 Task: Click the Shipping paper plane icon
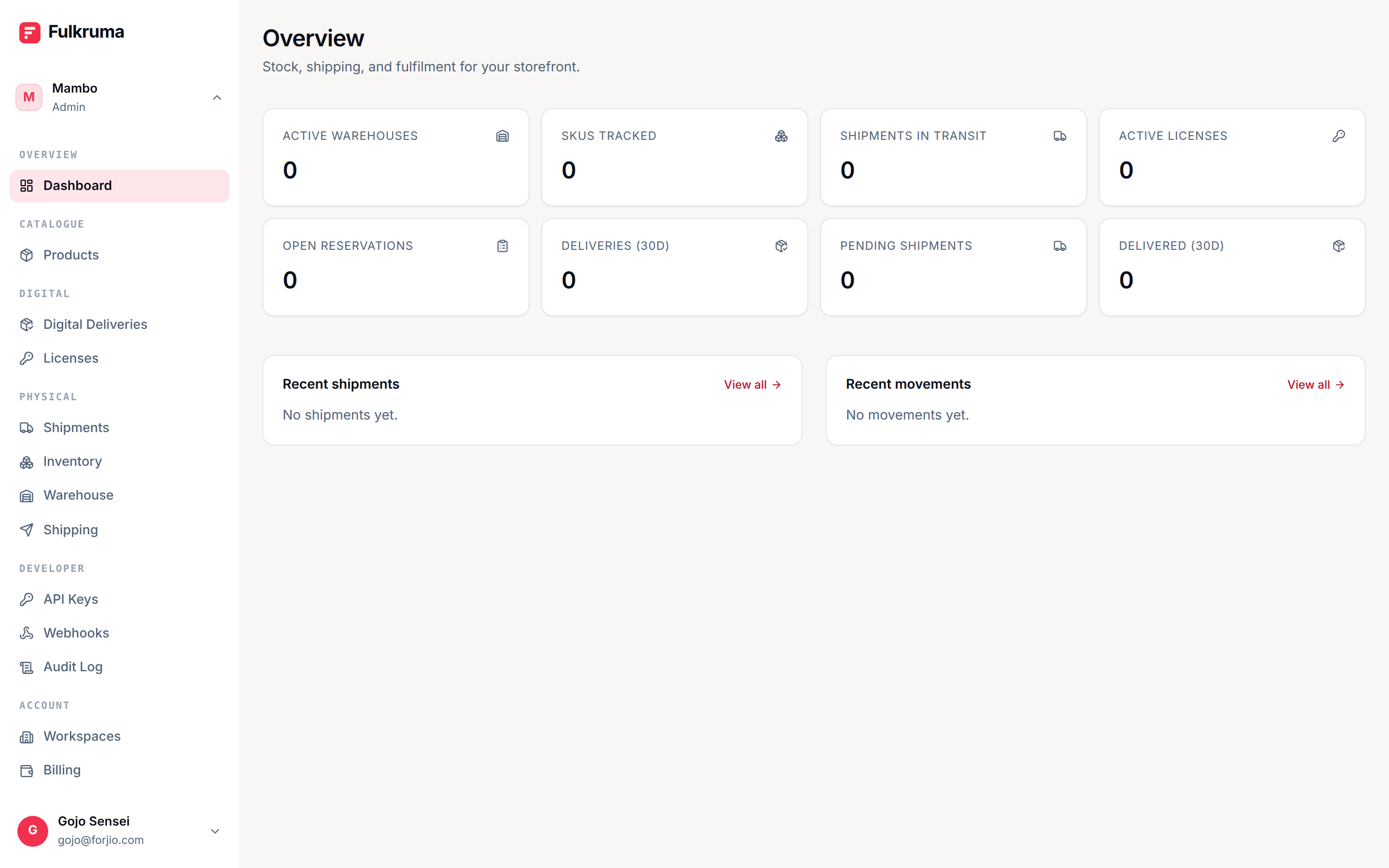click(x=27, y=529)
